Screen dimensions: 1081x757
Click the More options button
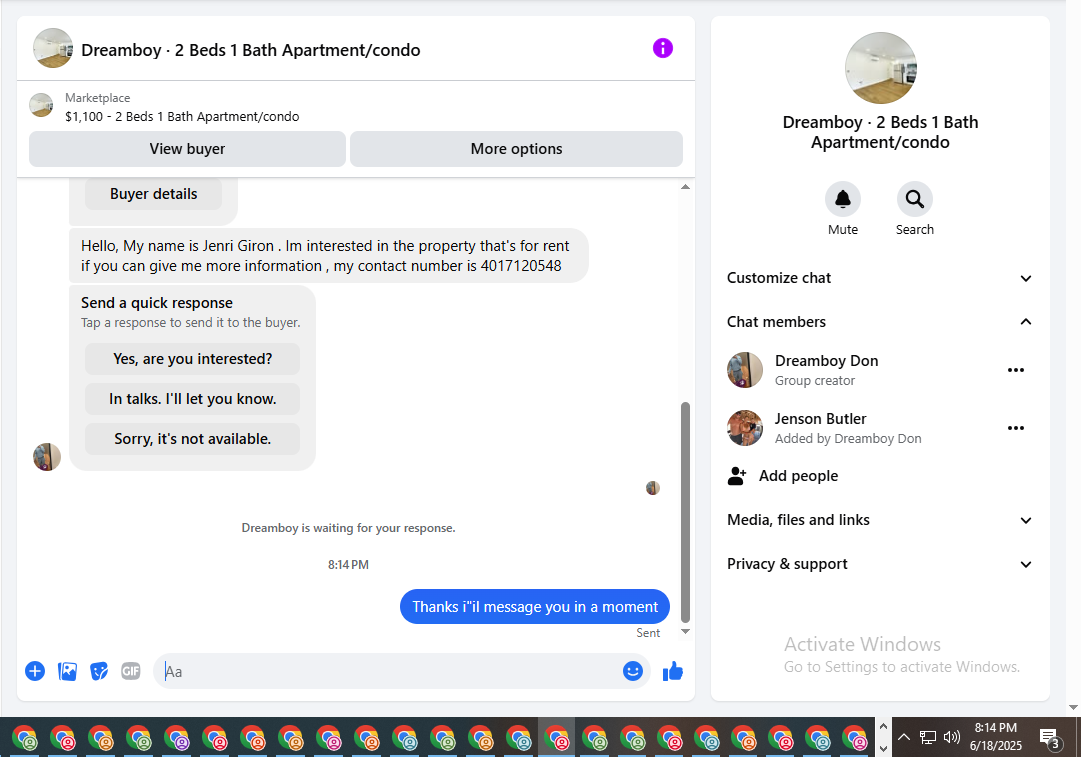click(516, 149)
